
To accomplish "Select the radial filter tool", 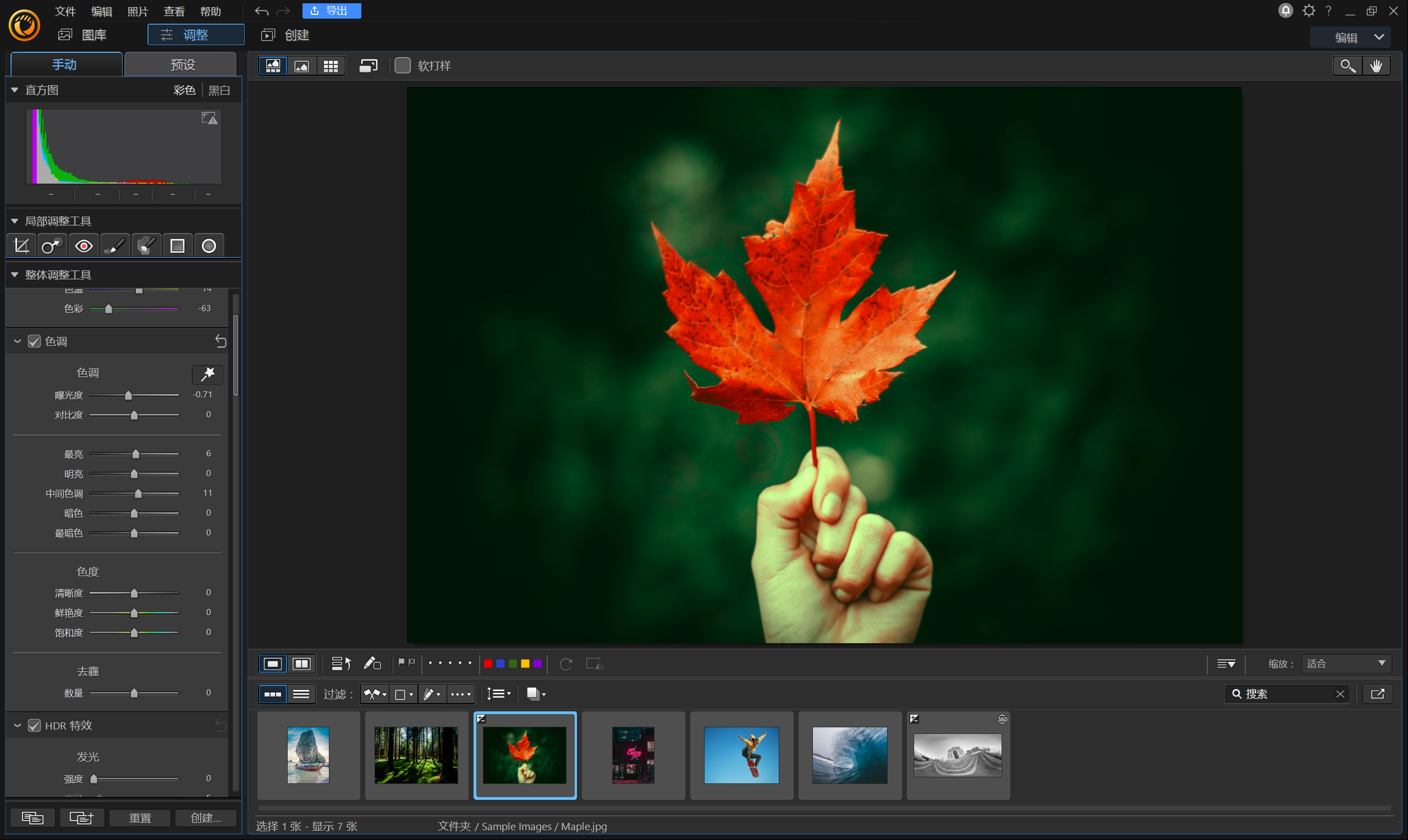I will click(x=209, y=246).
